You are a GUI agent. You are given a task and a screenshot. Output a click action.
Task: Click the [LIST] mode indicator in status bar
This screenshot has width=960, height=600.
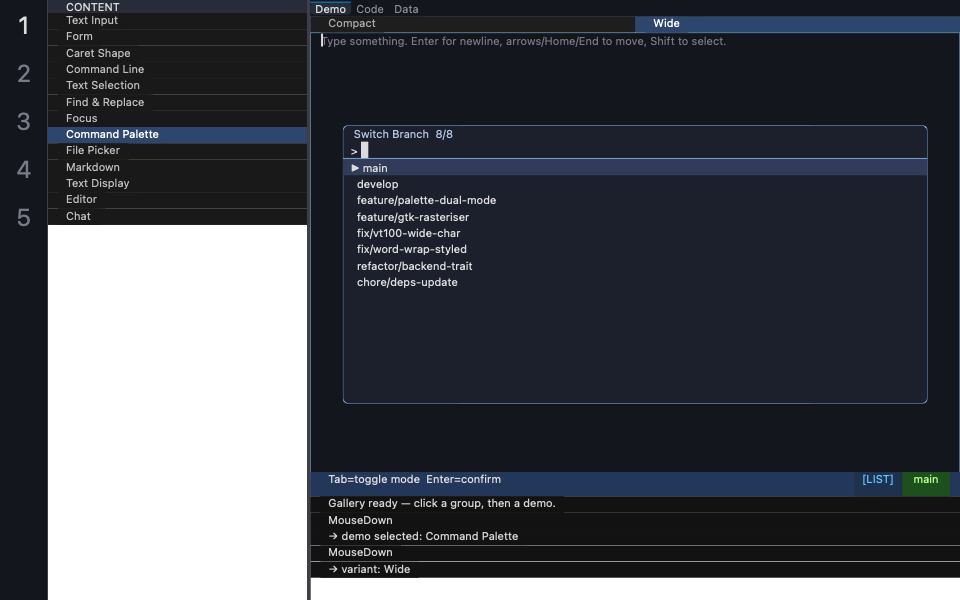(877, 480)
